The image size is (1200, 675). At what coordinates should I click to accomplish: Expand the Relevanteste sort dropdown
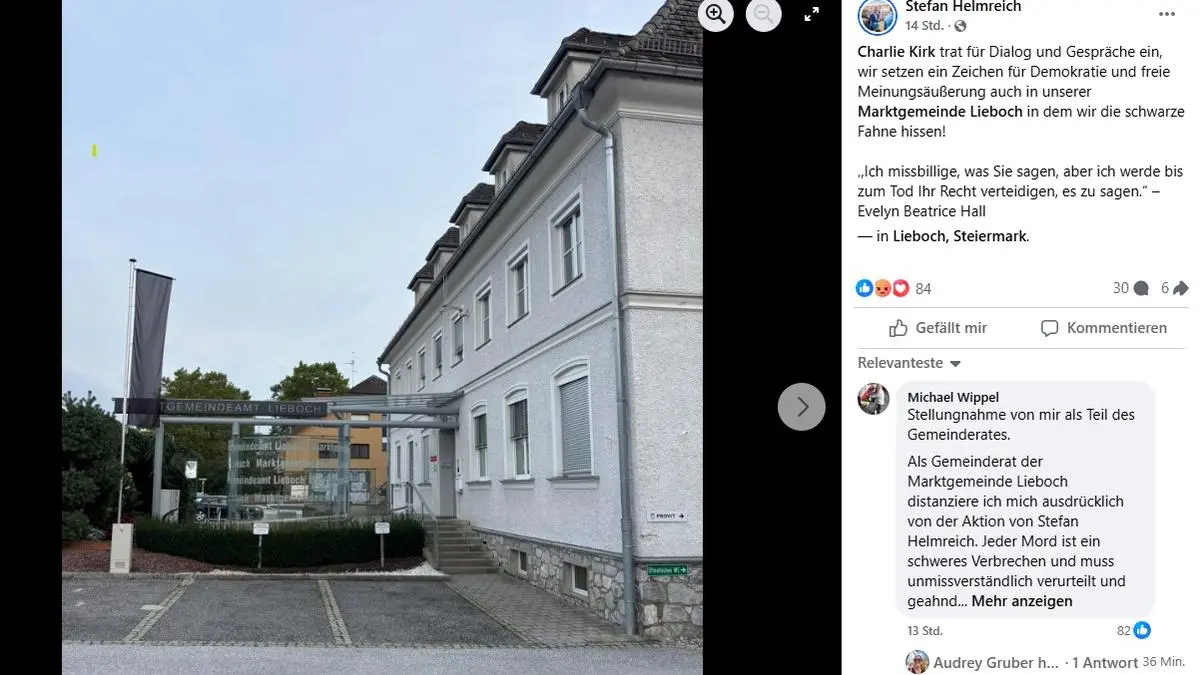909,363
